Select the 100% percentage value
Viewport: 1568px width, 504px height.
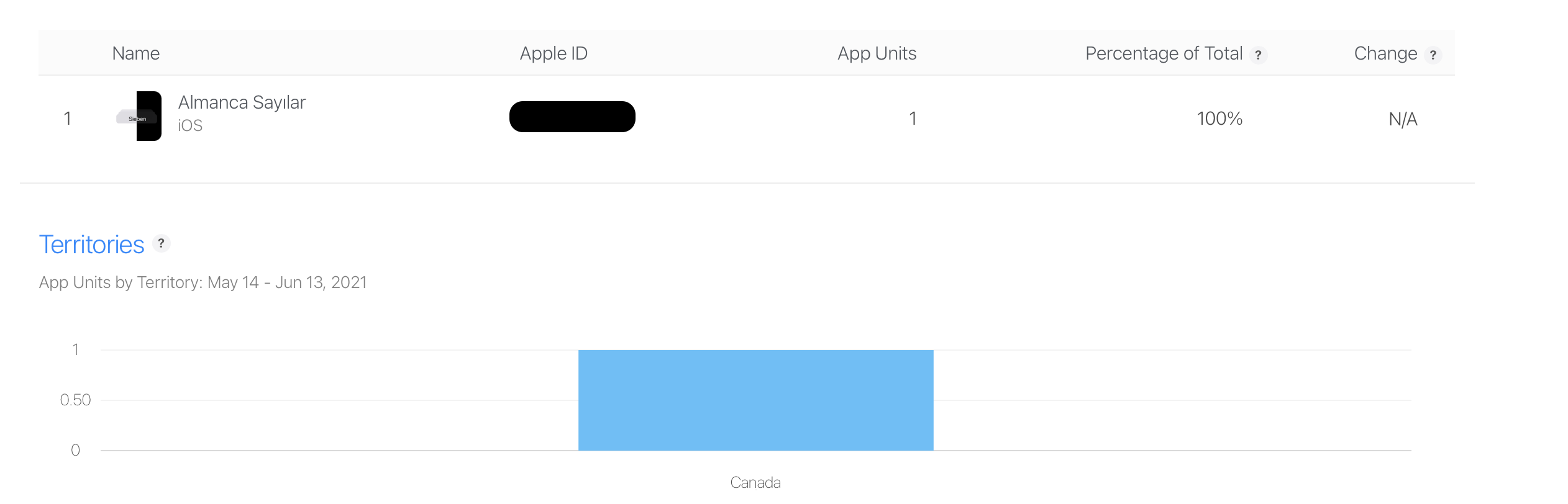tap(1219, 119)
